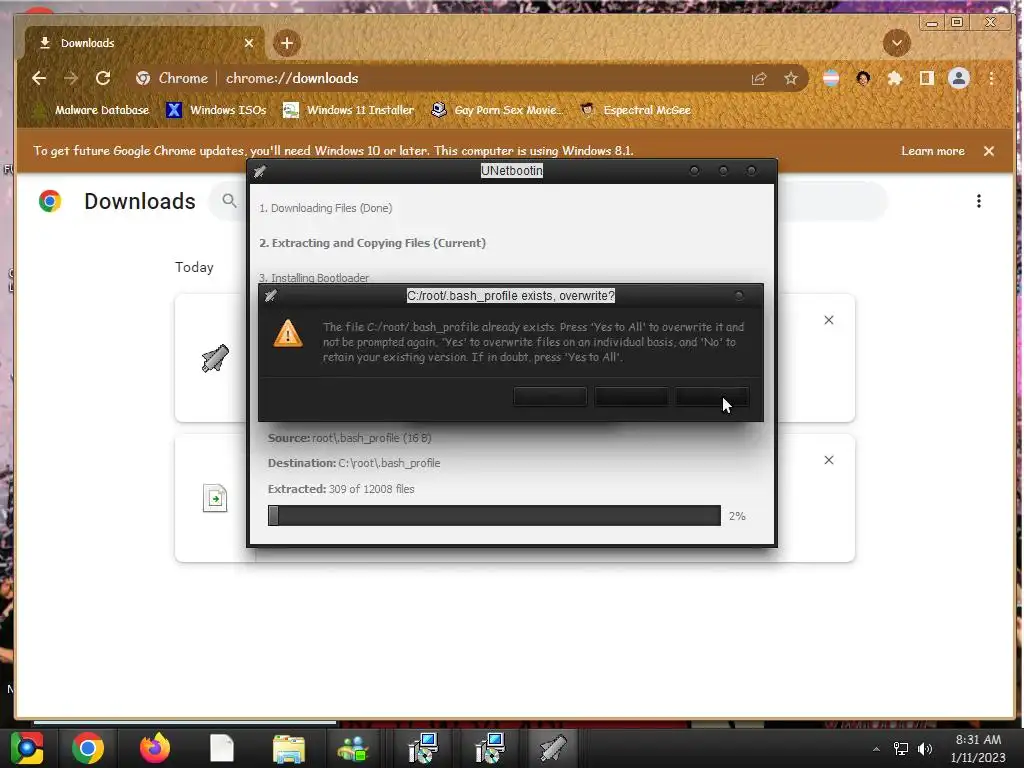Open the Chrome profile avatar button
The image size is (1024, 768).
pyautogui.click(x=959, y=78)
